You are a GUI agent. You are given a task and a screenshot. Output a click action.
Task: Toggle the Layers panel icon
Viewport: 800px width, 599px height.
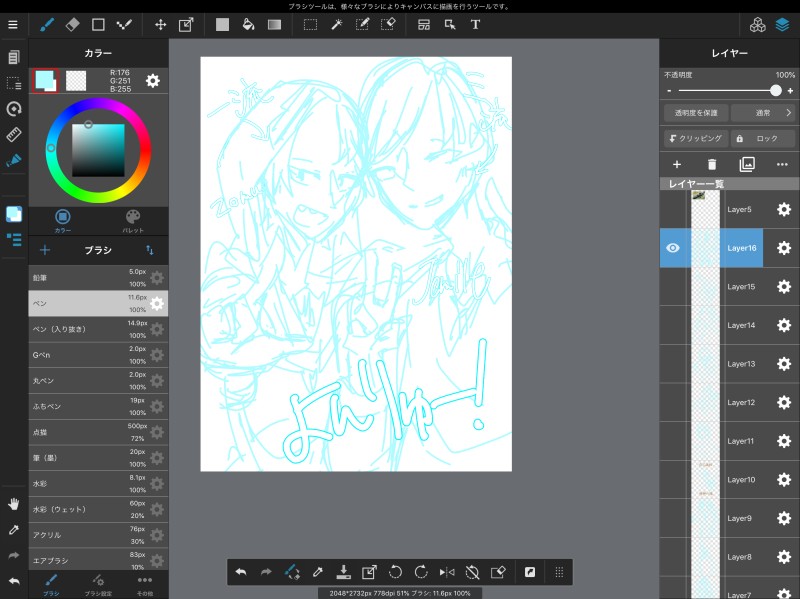point(783,24)
